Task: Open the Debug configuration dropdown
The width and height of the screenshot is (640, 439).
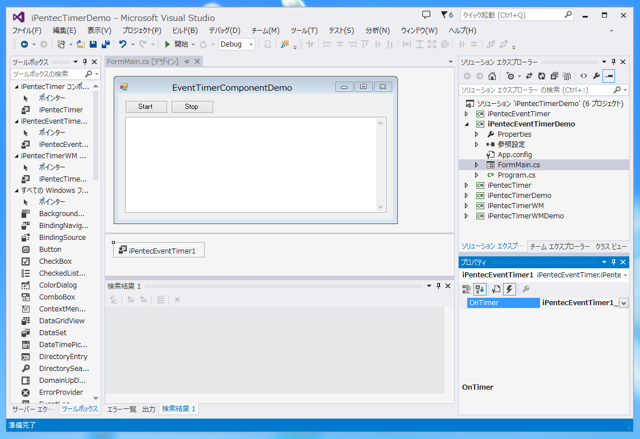Action: (251, 44)
